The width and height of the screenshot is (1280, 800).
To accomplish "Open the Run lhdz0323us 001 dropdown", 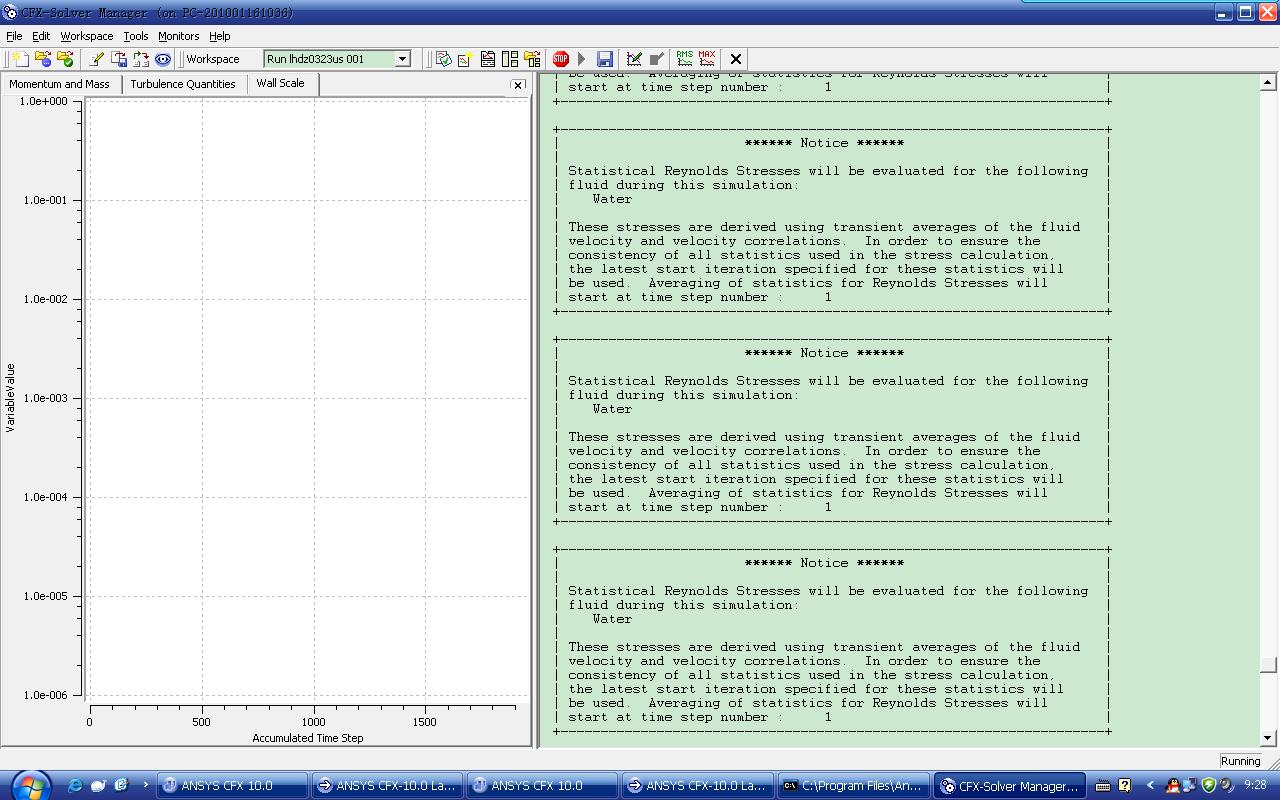I will coord(402,59).
